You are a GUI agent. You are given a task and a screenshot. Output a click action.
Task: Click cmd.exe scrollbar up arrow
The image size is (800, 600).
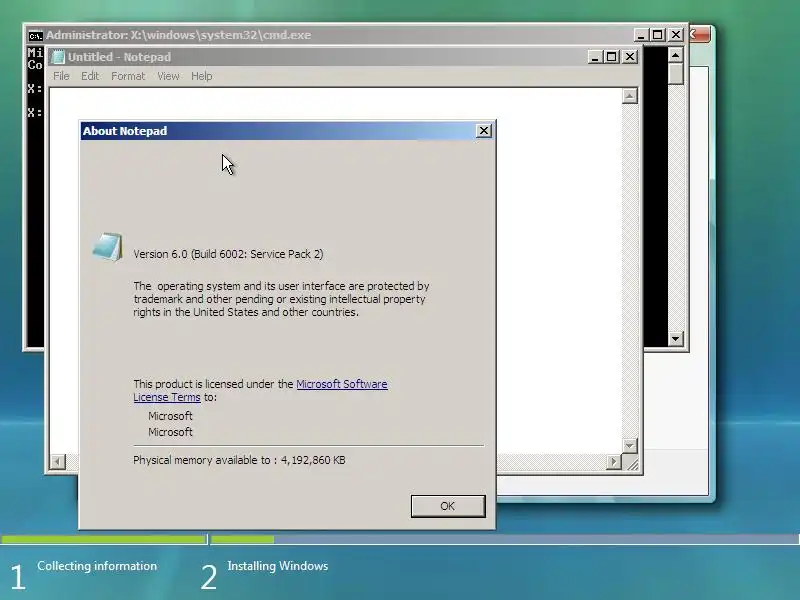(x=676, y=55)
